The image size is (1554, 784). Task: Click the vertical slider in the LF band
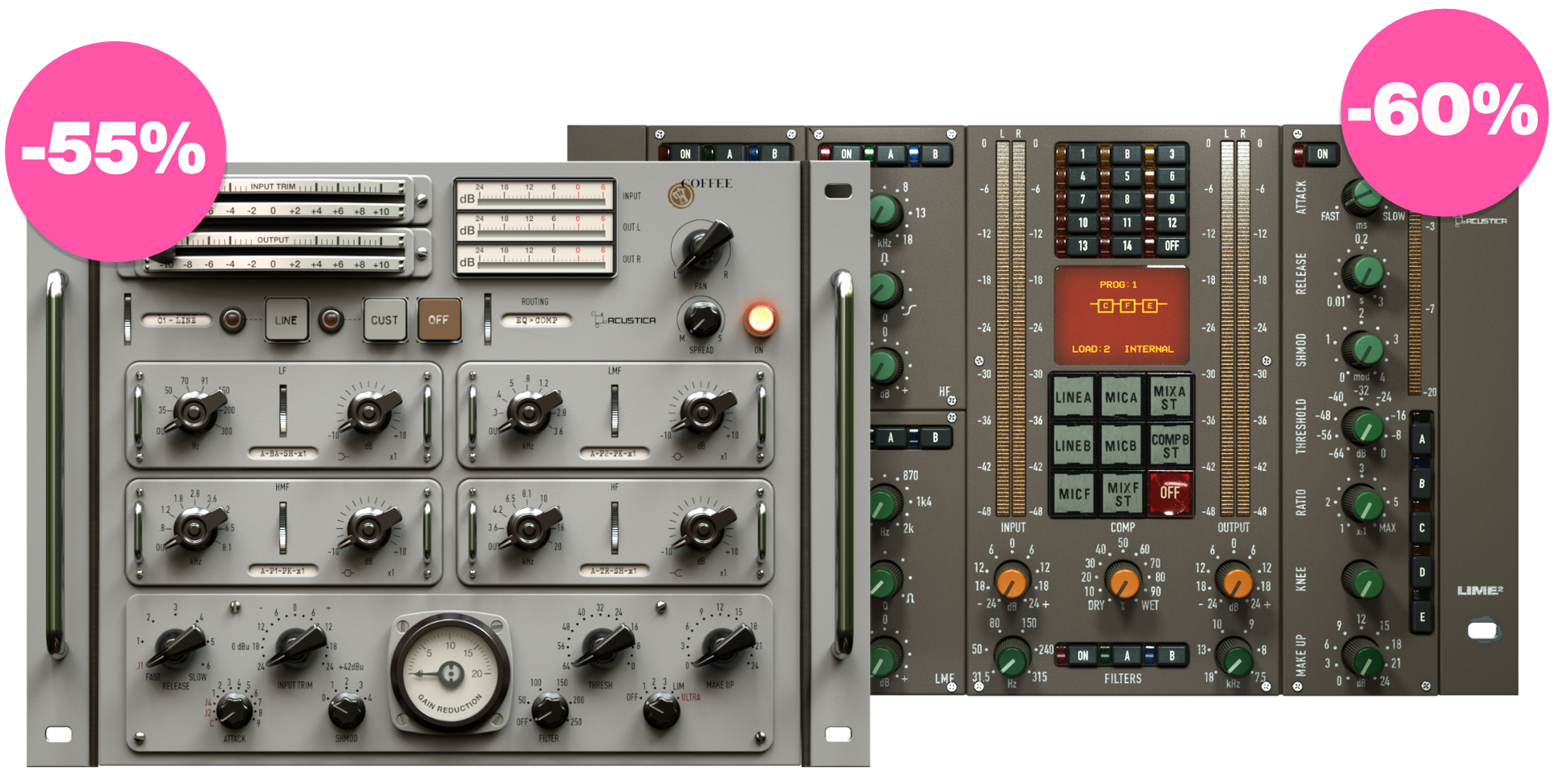tap(282, 409)
